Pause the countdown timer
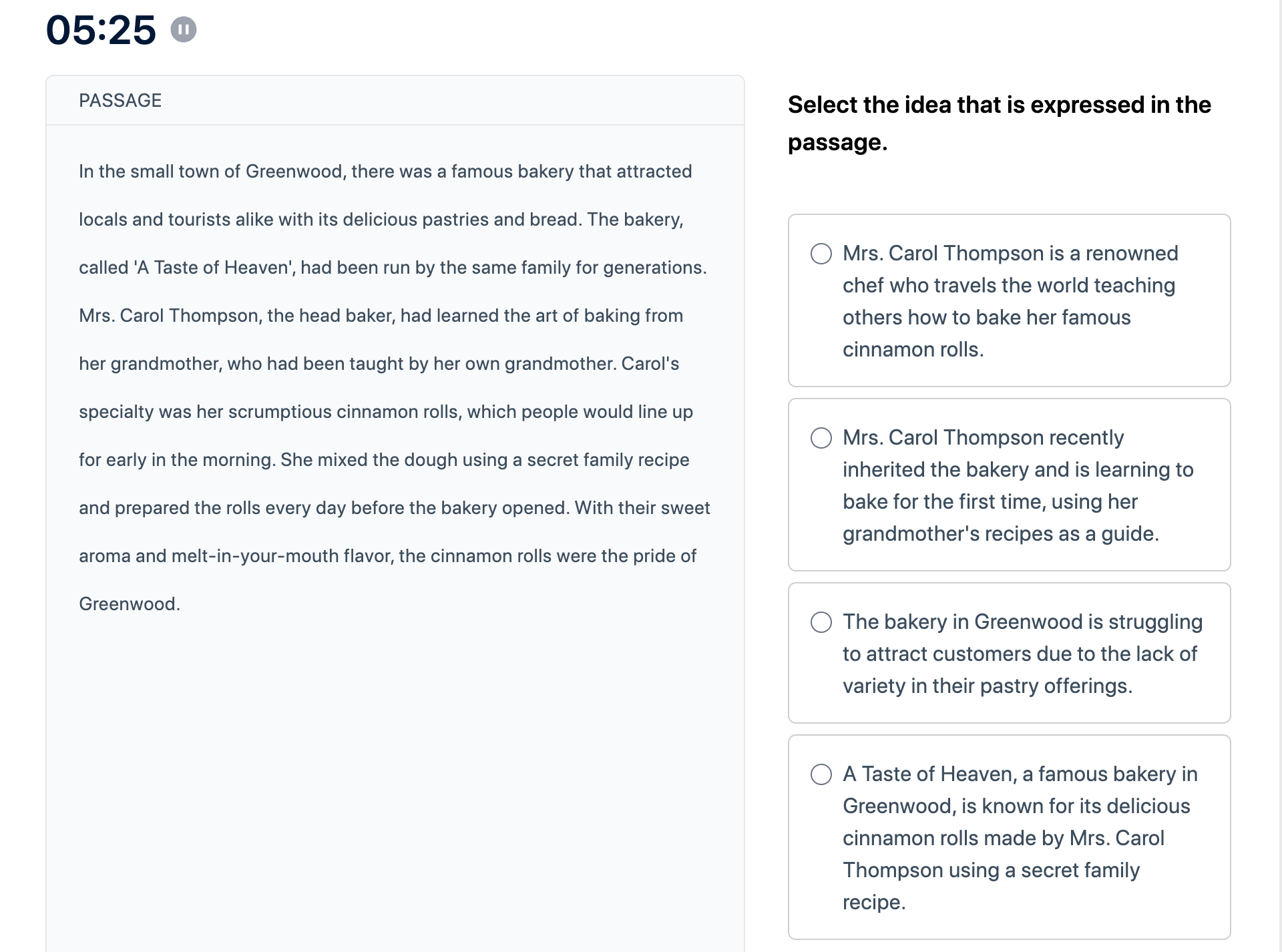The width and height of the screenshot is (1282, 952). [184, 29]
